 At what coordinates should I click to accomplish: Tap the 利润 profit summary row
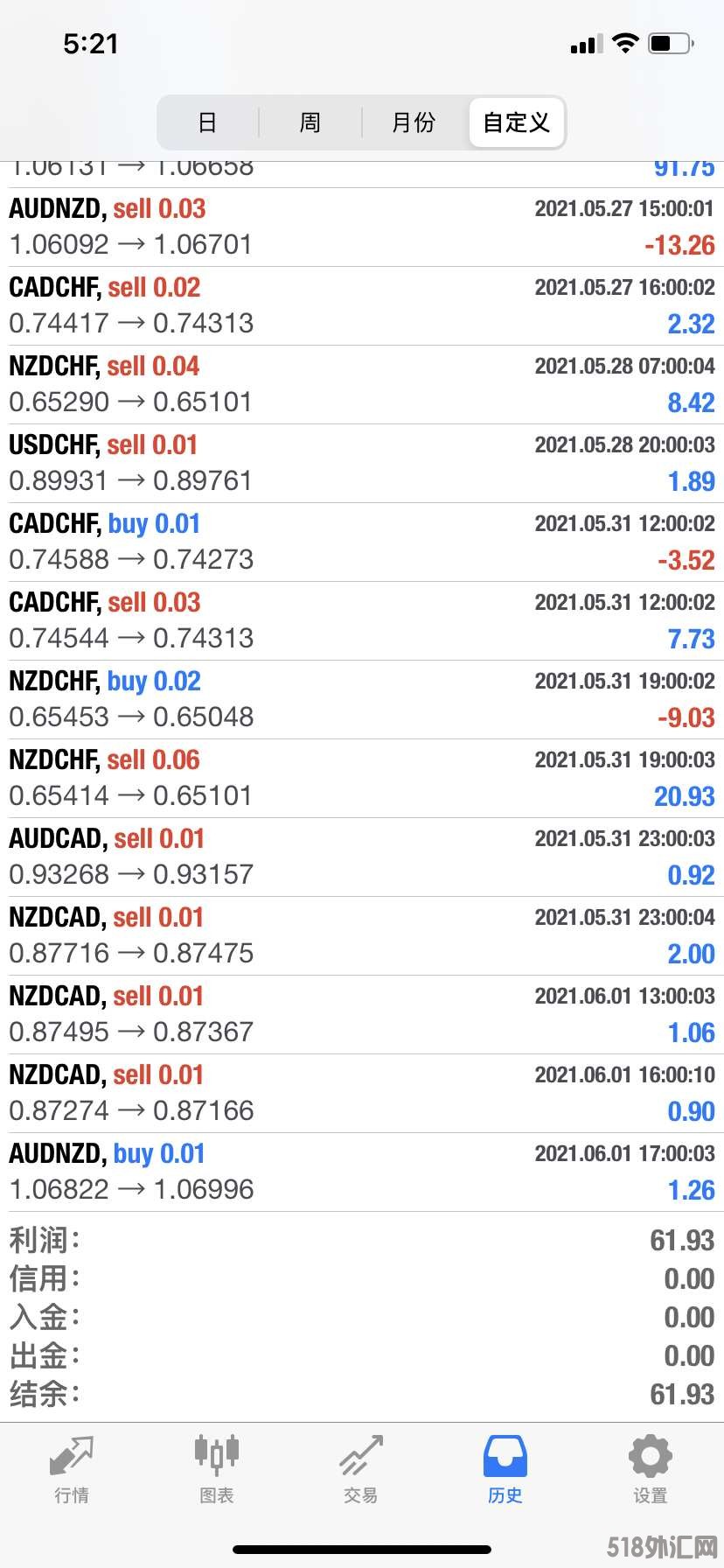(362, 1240)
